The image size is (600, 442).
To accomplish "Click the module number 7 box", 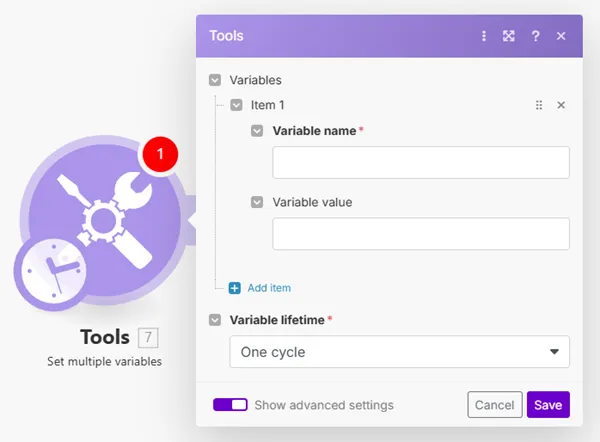I will (x=148, y=338).
